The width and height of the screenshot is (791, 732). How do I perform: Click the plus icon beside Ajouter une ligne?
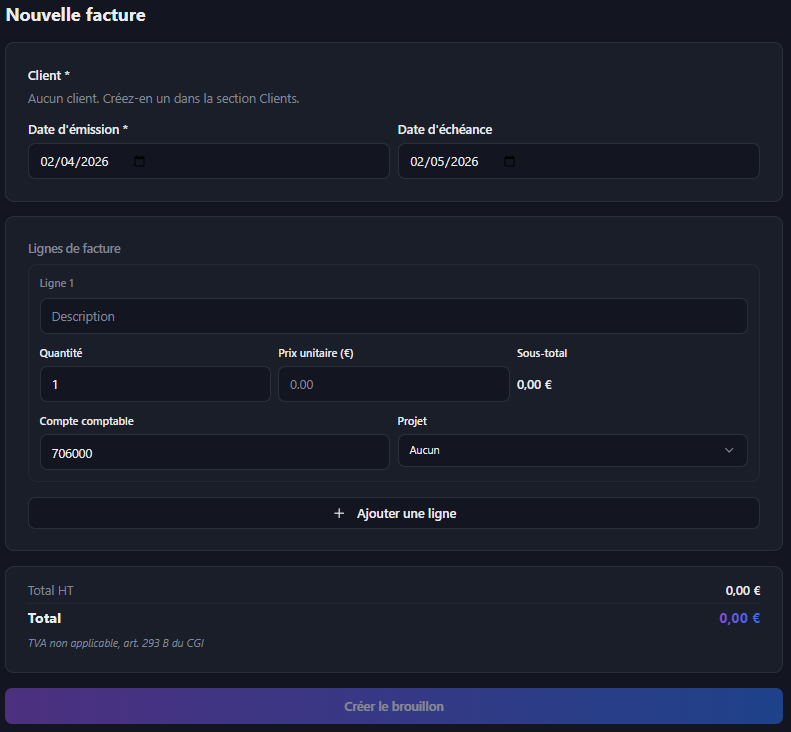(x=339, y=513)
